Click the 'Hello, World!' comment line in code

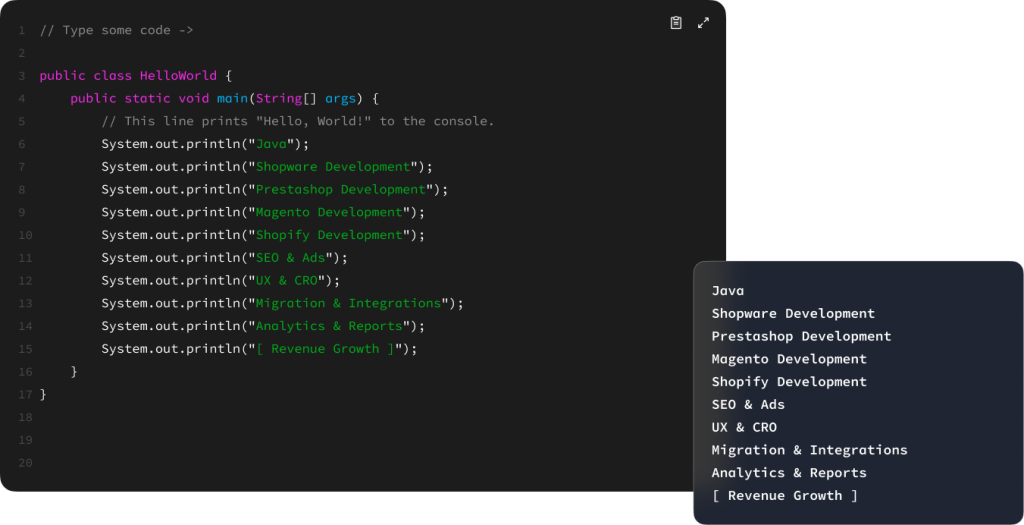[x=297, y=121]
